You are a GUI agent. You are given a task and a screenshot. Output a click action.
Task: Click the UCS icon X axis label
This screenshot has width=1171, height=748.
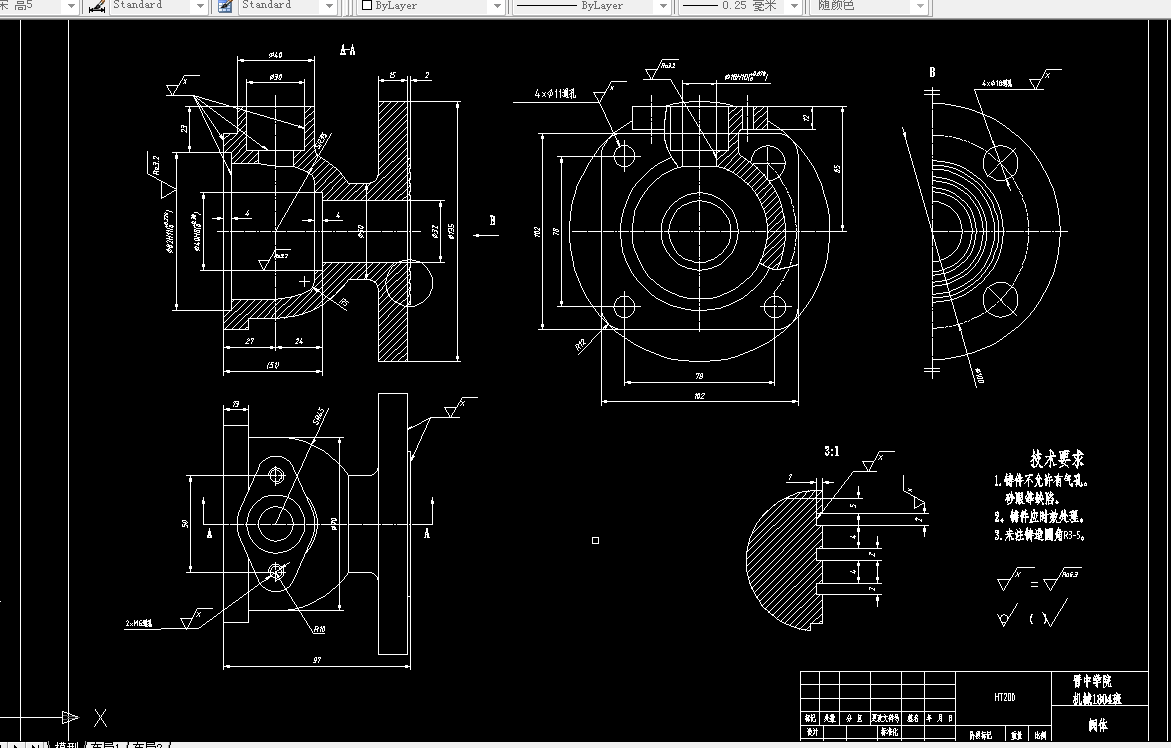coord(101,718)
